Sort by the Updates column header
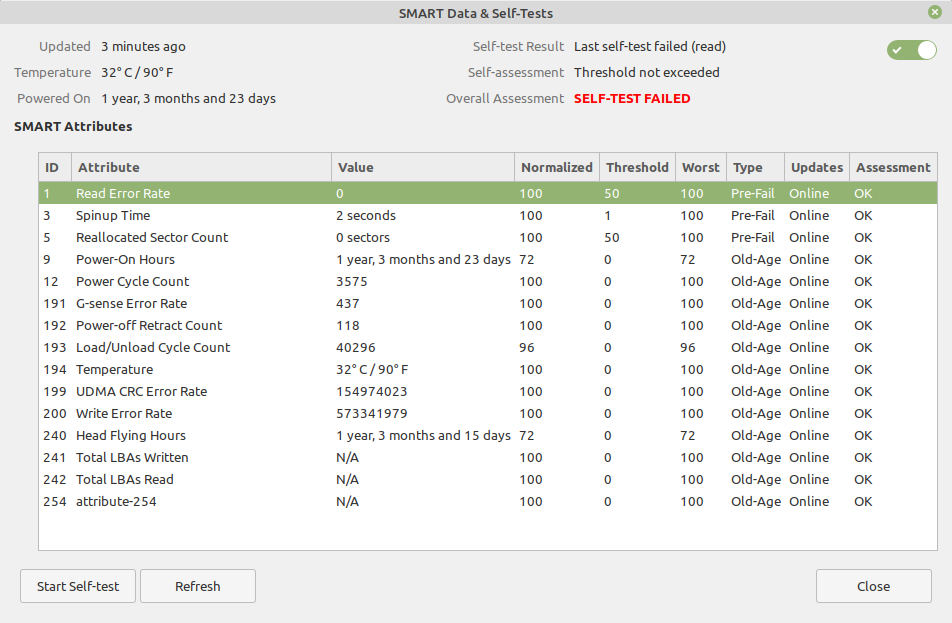This screenshot has height=623, width=952. pos(817,167)
